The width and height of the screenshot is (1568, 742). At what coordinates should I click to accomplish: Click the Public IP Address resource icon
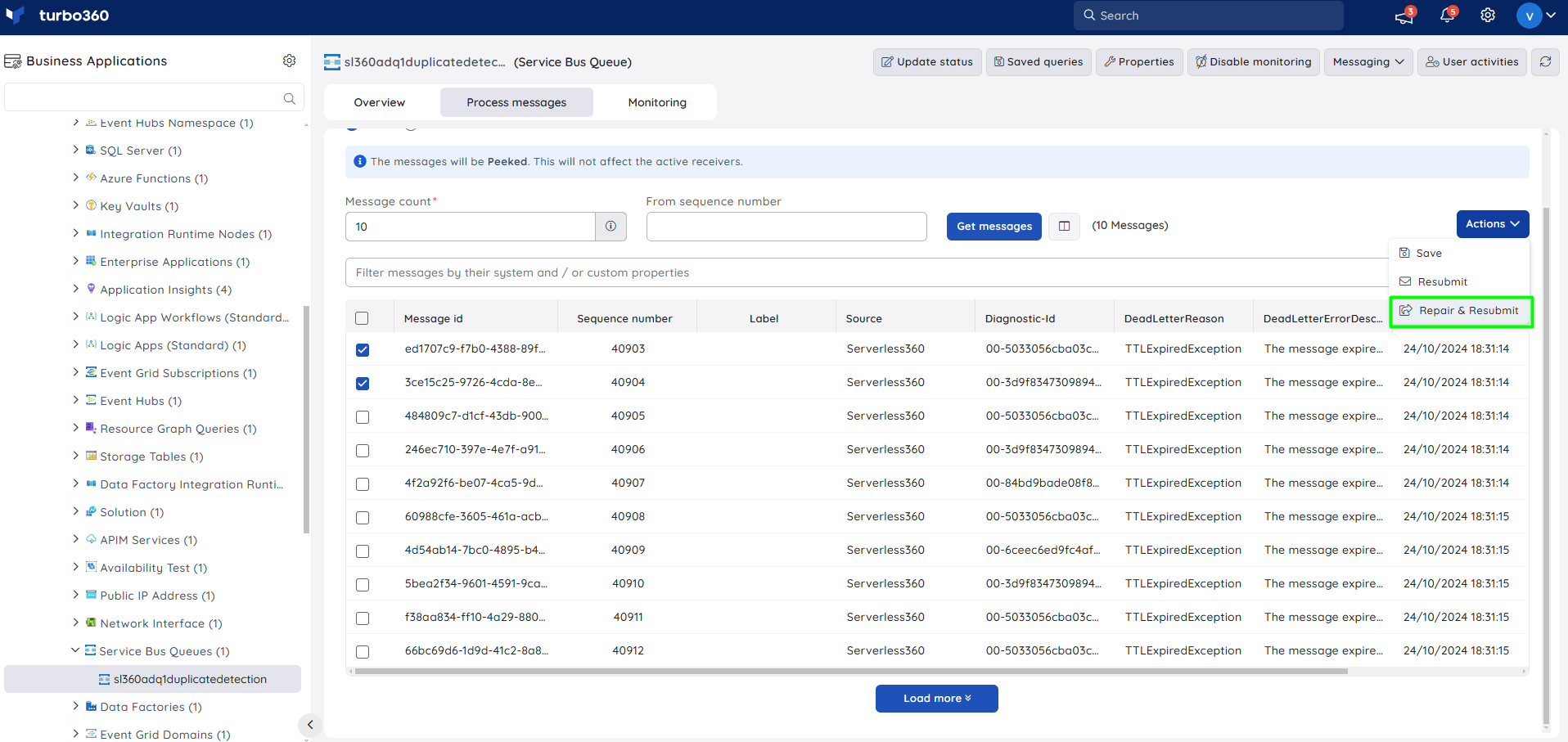[x=91, y=595]
